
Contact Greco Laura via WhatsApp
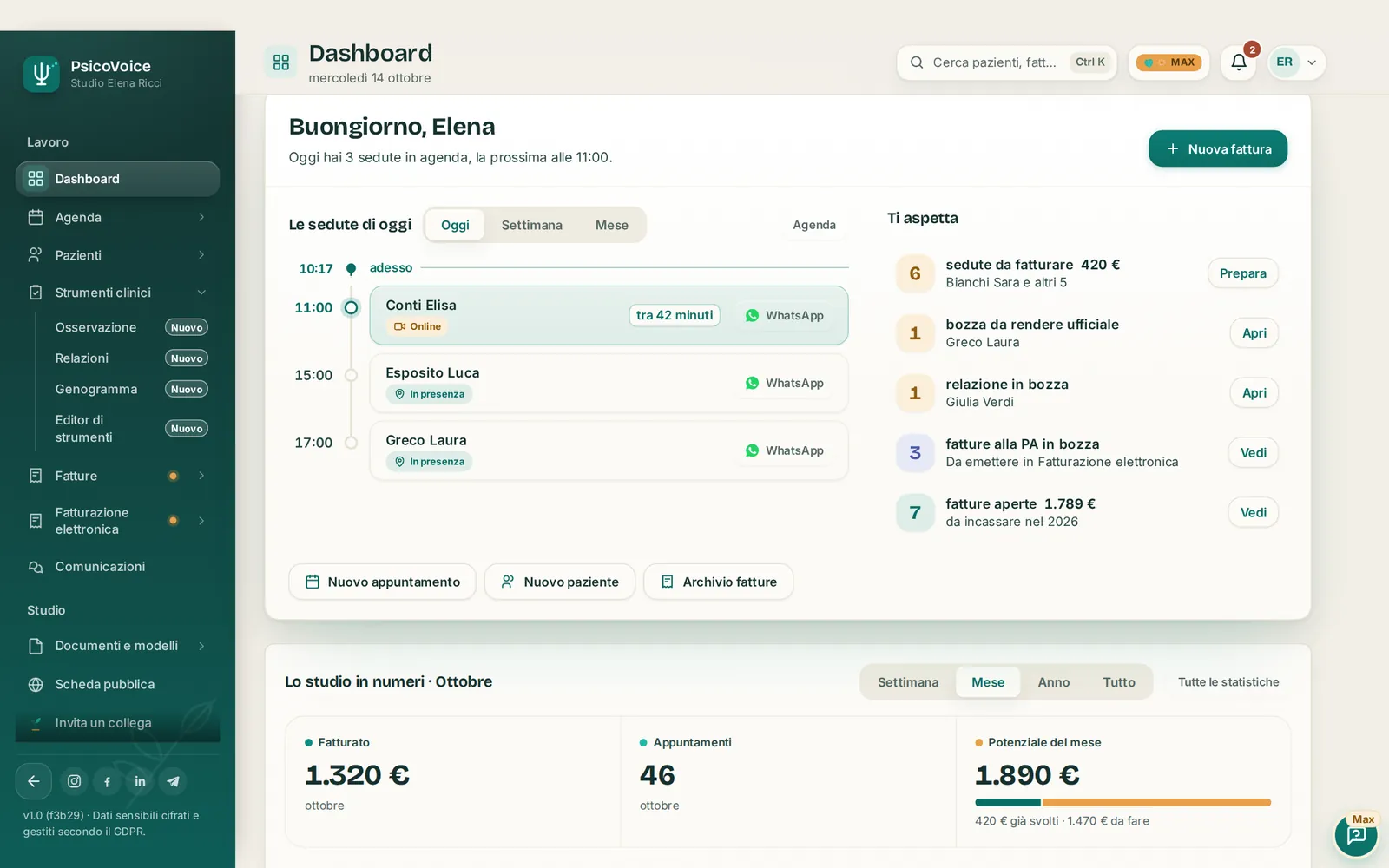(x=785, y=450)
